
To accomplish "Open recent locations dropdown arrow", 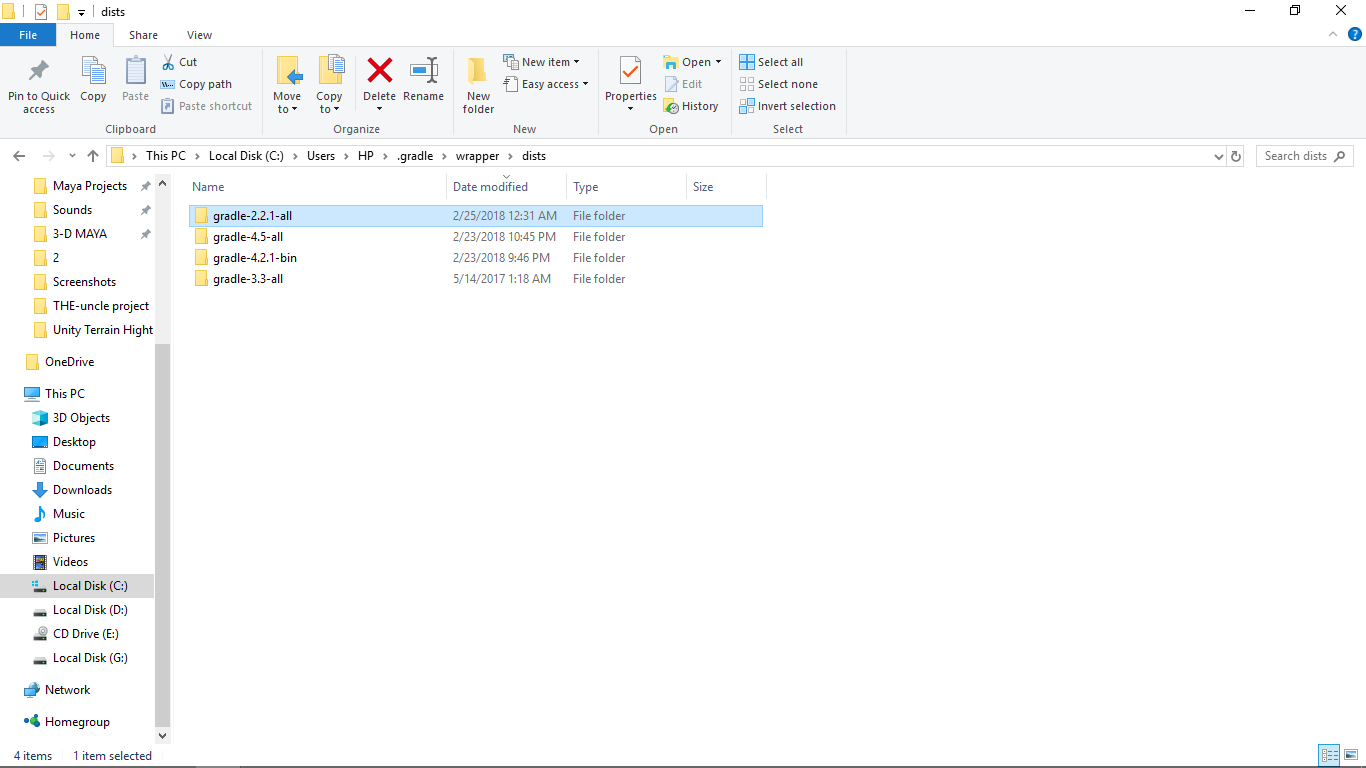I will tap(72, 156).
